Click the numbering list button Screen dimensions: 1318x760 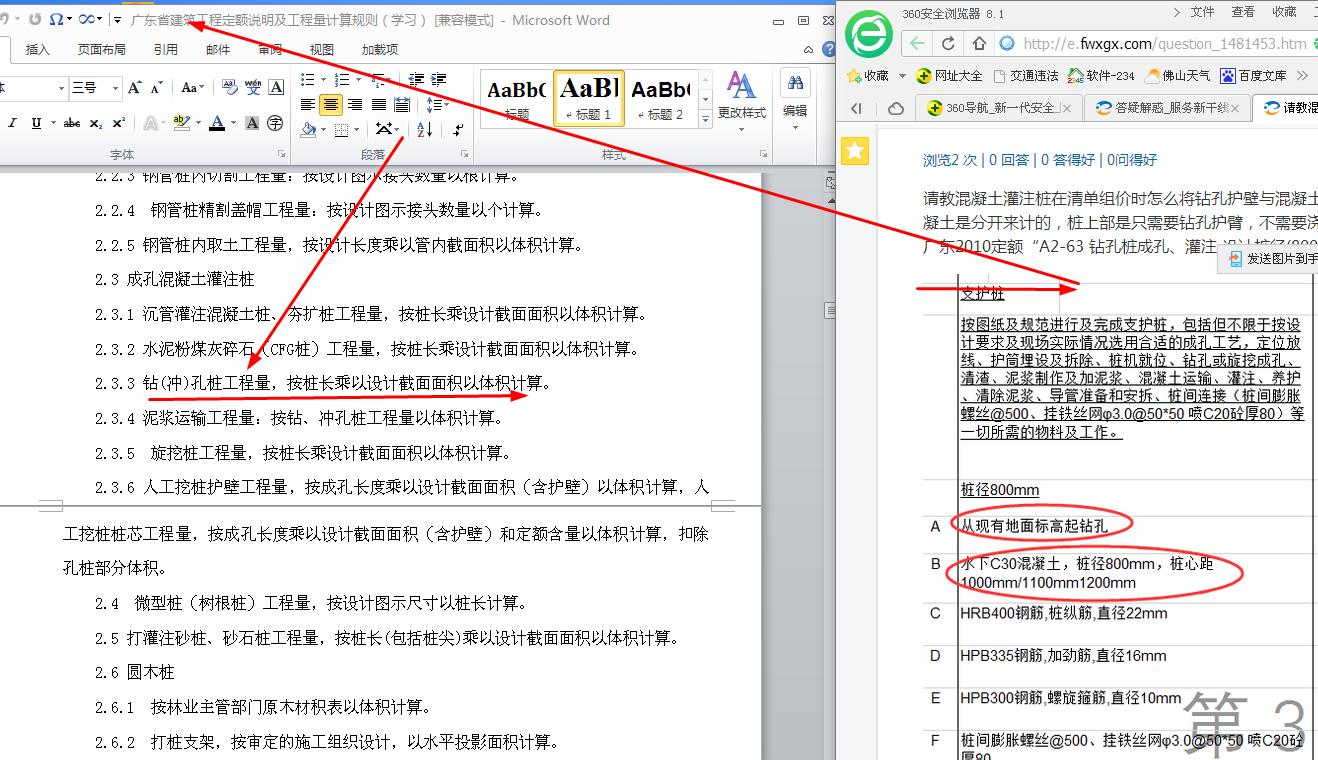point(342,79)
